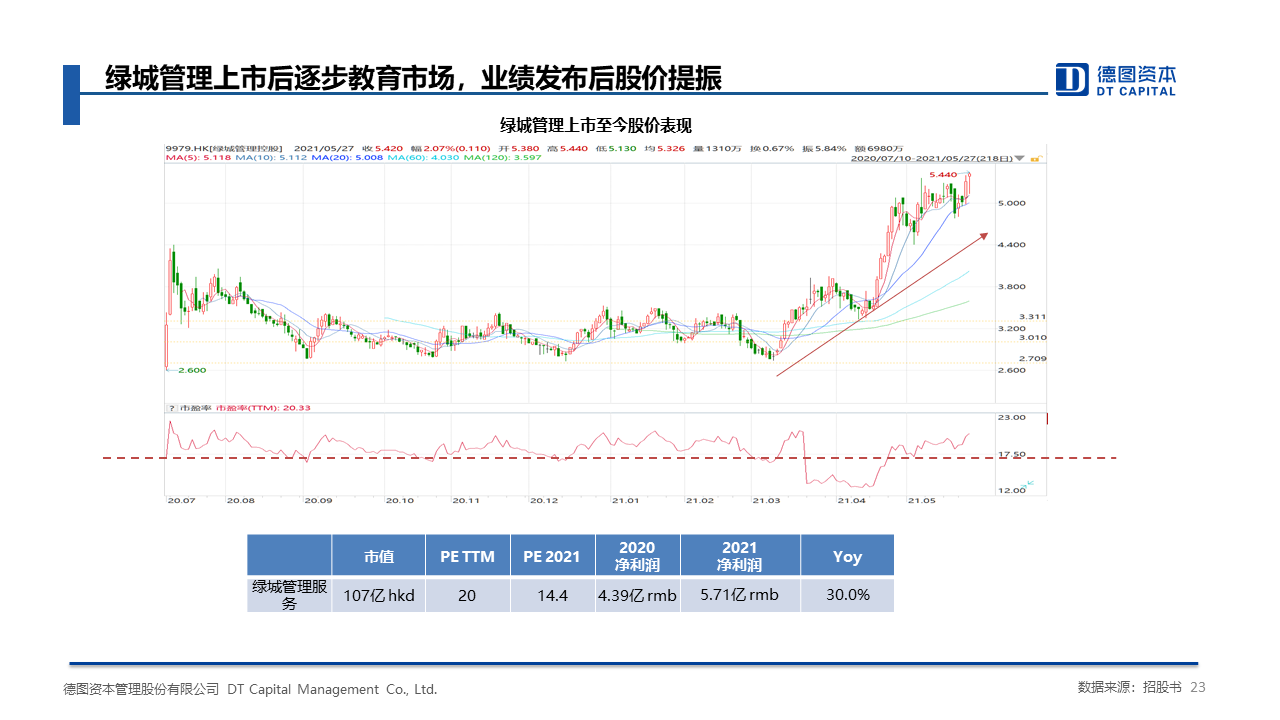Click the MA(5): 5.118 indicator label
1280x720 pixels.
[x=198, y=158]
